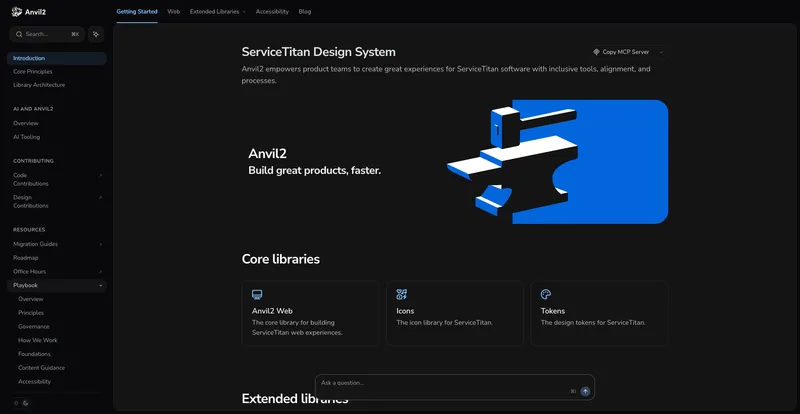Open Code Contributions link
The image size is (800, 414).
tap(31, 179)
